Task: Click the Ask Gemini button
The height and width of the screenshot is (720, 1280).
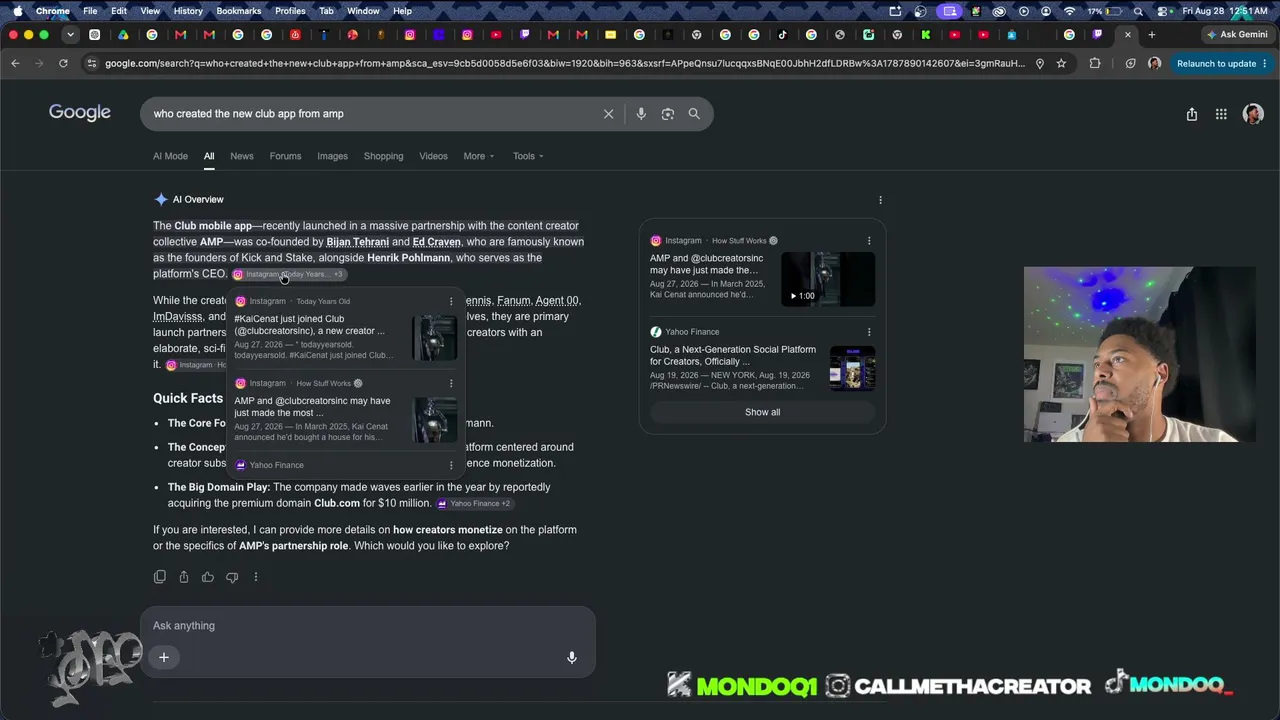Action: point(1237,35)
